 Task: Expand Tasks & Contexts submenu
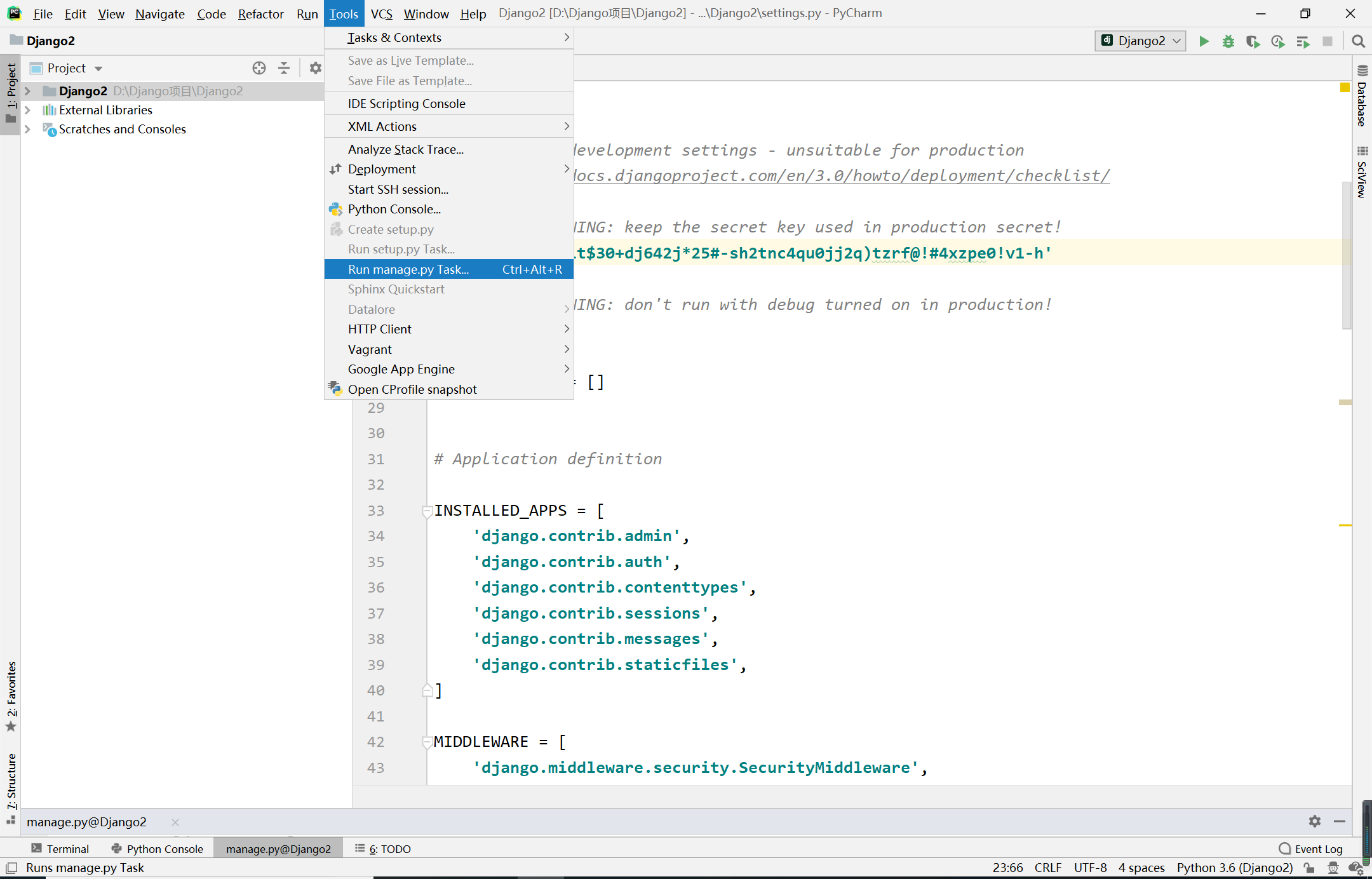tap(449, 37)
